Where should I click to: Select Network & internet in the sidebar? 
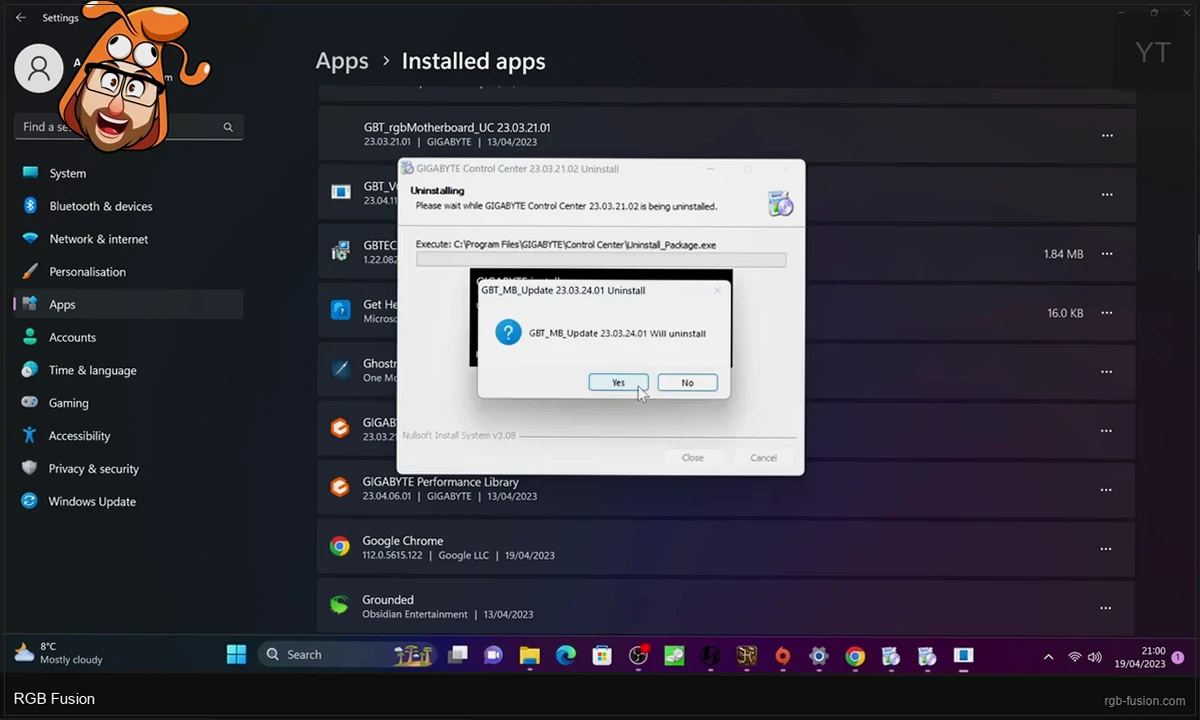click(98, 239)
